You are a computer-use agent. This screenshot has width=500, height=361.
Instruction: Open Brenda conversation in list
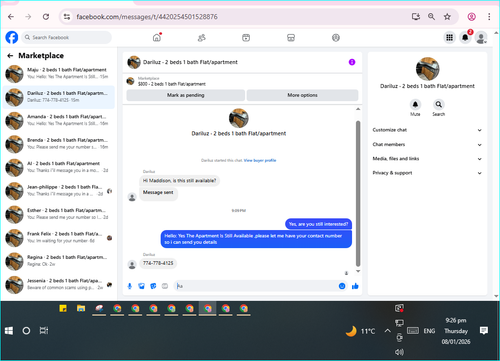(59, 144)
